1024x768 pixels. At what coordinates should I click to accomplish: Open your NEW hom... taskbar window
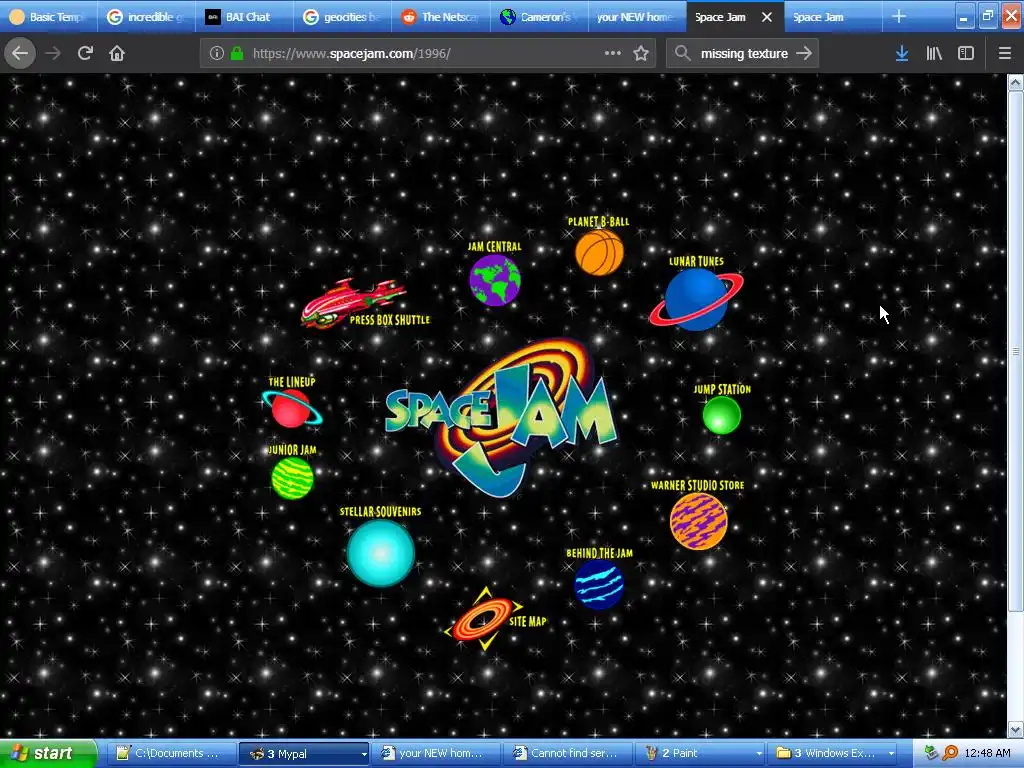[x=436, y=754]
